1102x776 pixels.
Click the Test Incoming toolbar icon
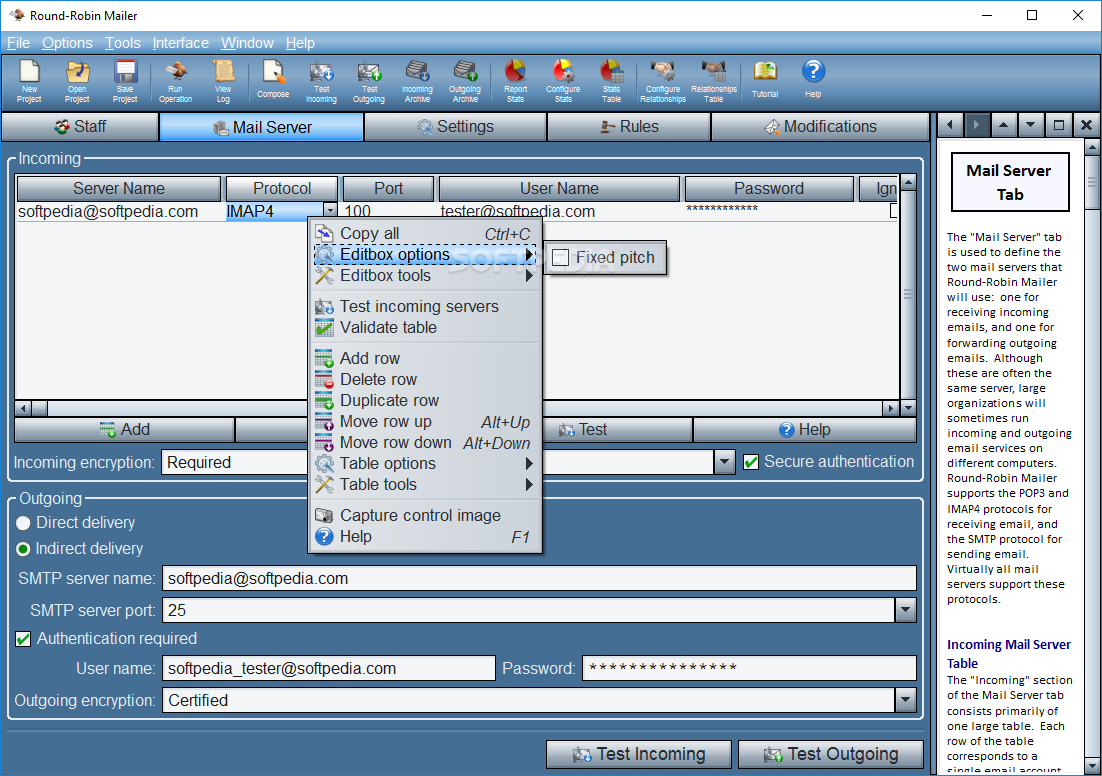321,82
